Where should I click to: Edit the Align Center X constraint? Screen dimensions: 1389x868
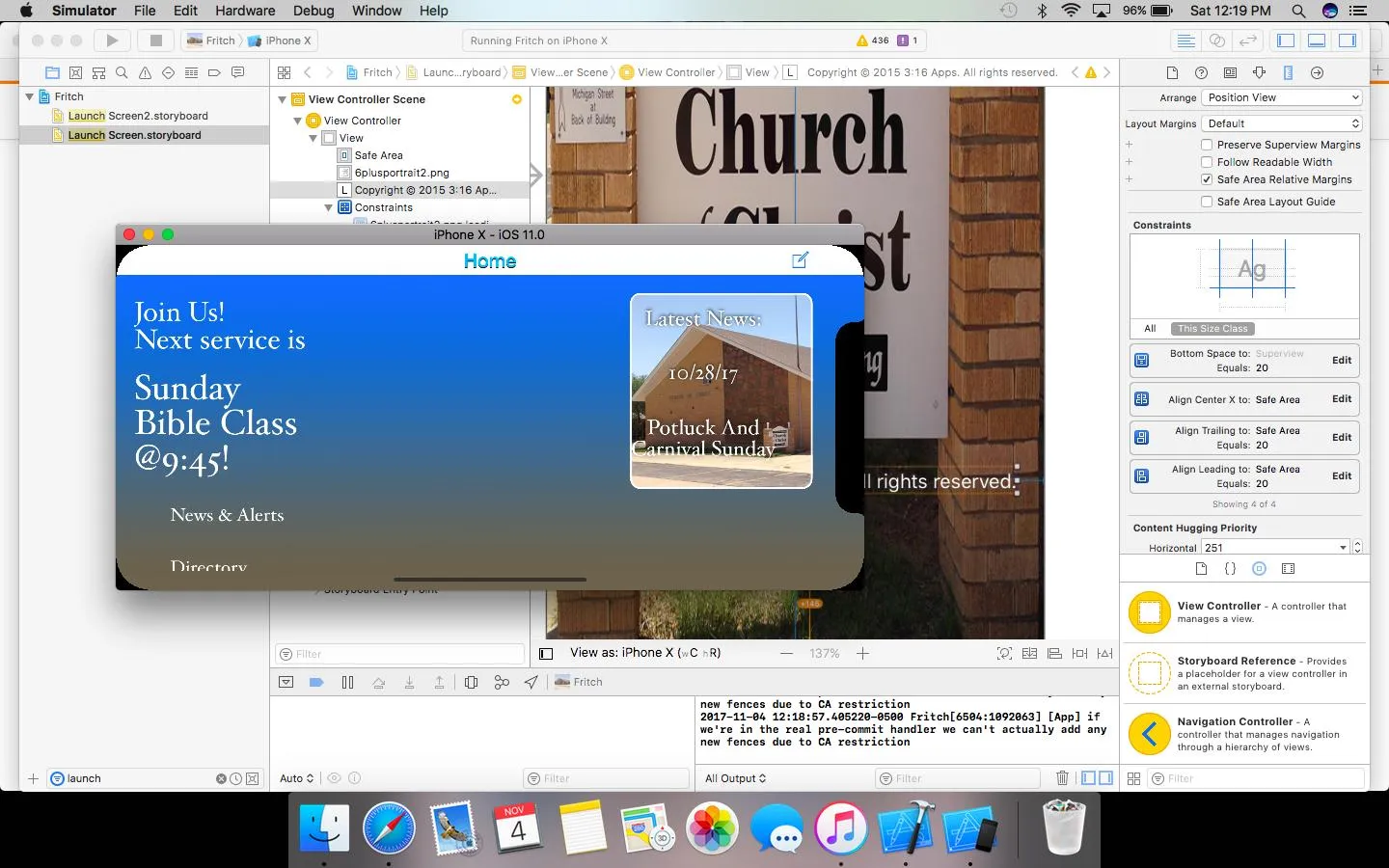click(1342, 398)
